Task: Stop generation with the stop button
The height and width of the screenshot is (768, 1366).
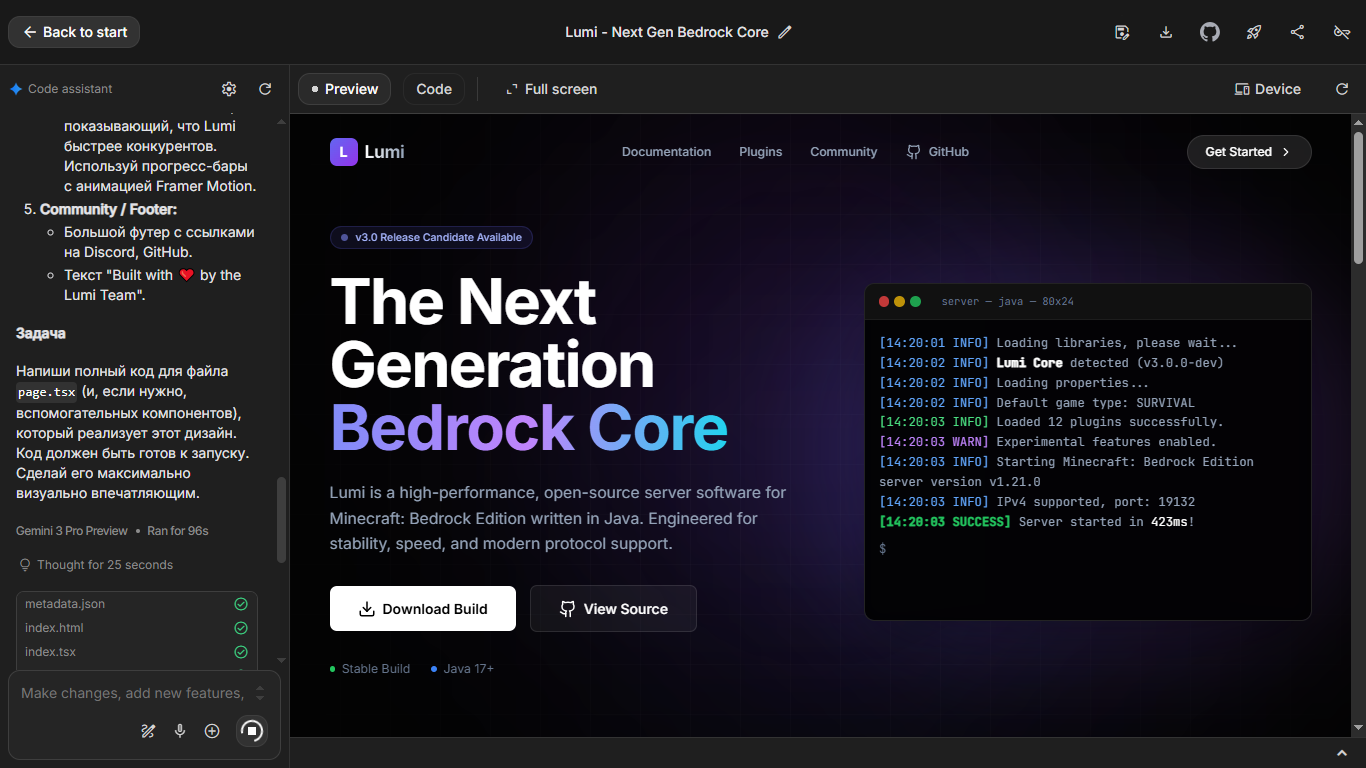Action: click(252, 731)
